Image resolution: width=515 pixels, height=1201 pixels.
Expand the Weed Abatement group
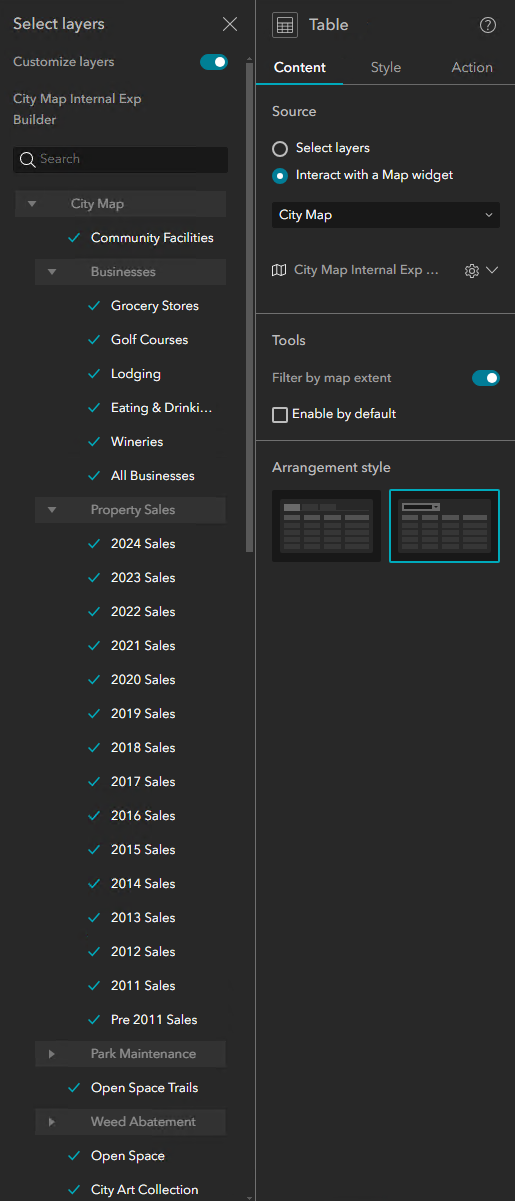[52, 1122]
